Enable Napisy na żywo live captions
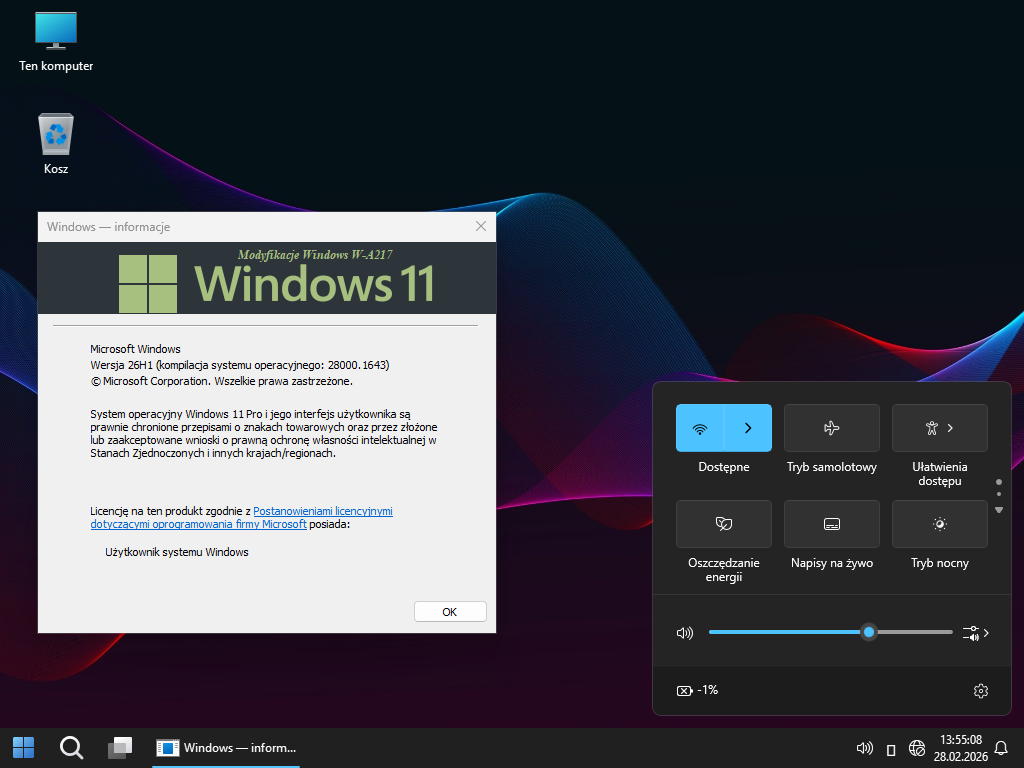This screenshot has height=768, width=1024. click(831, 524)
